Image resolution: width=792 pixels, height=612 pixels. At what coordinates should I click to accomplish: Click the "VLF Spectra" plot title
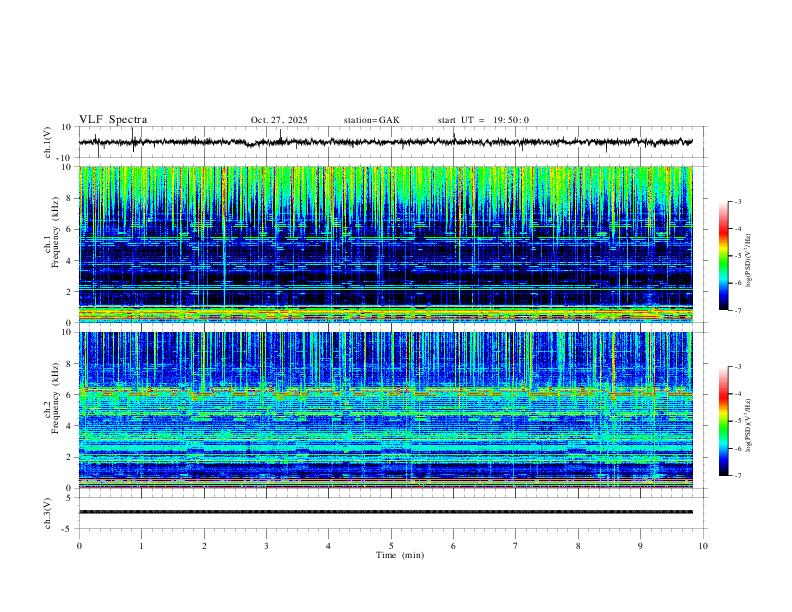point(113,120)
